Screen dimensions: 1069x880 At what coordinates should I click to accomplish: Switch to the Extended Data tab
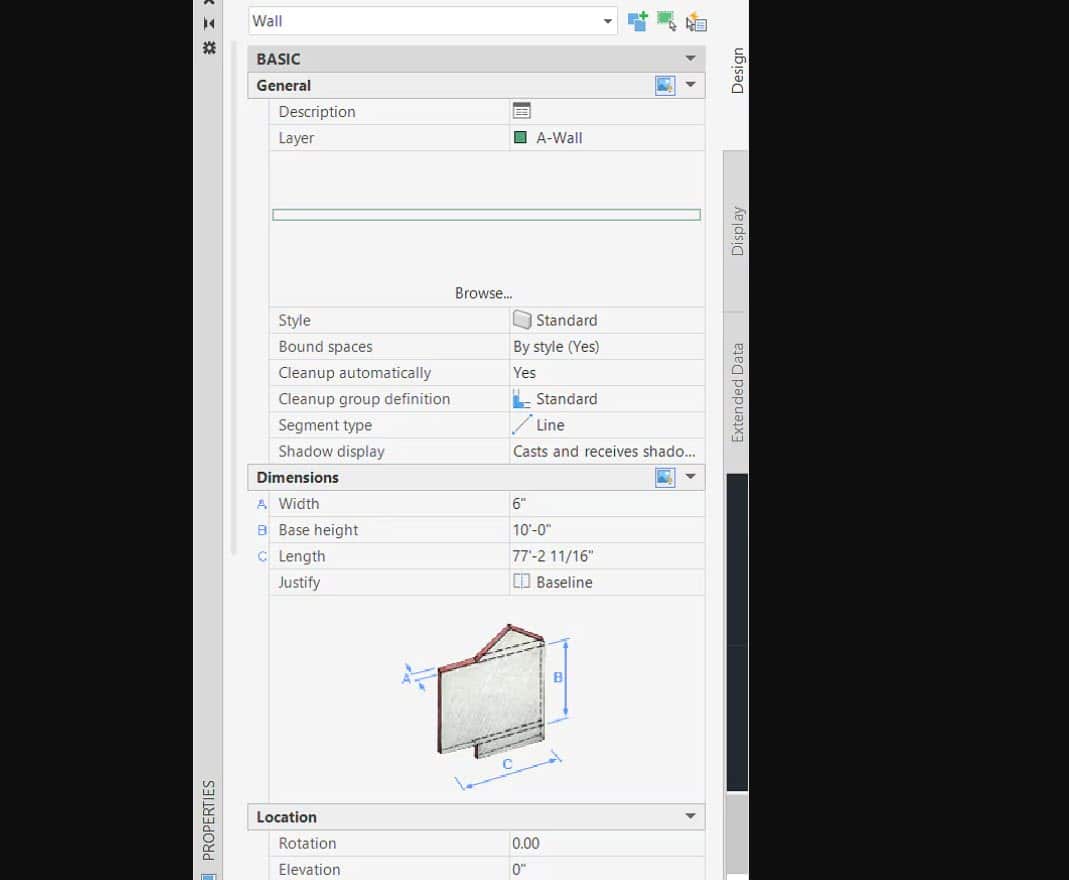737,392
